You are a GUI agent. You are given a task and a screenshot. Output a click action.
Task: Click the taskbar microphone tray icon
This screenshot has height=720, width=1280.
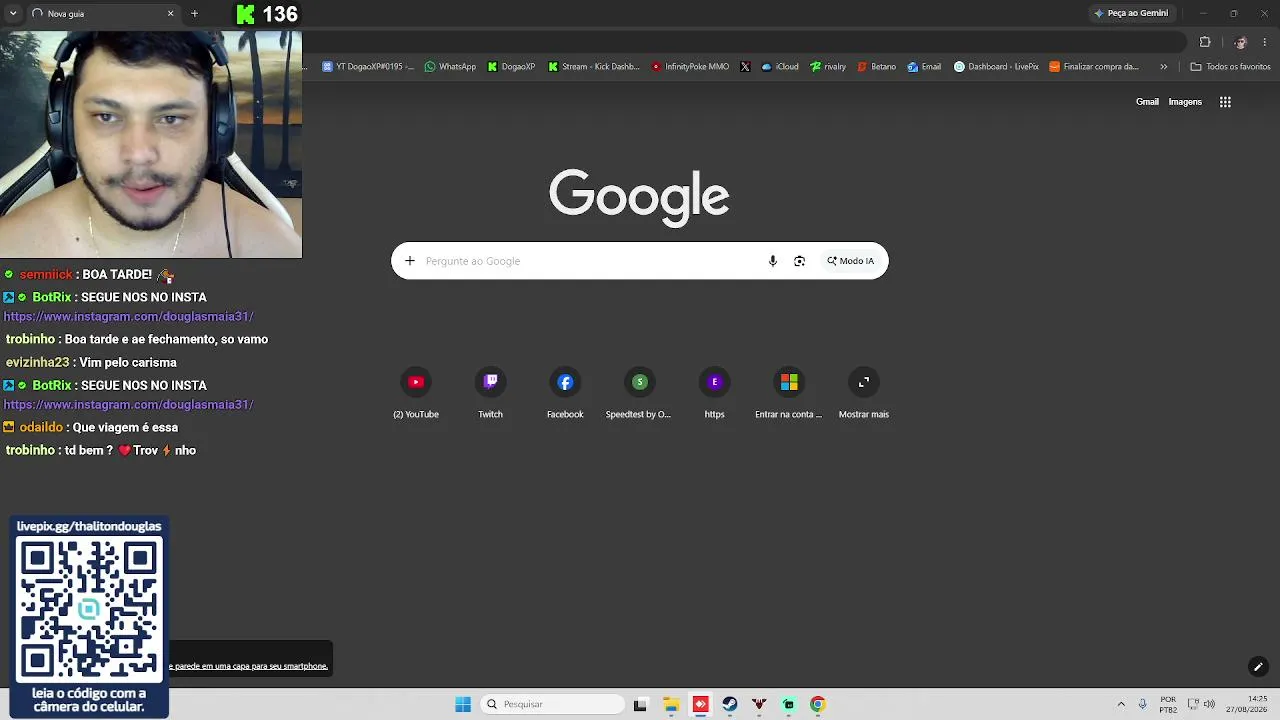tap(1142, 704)
